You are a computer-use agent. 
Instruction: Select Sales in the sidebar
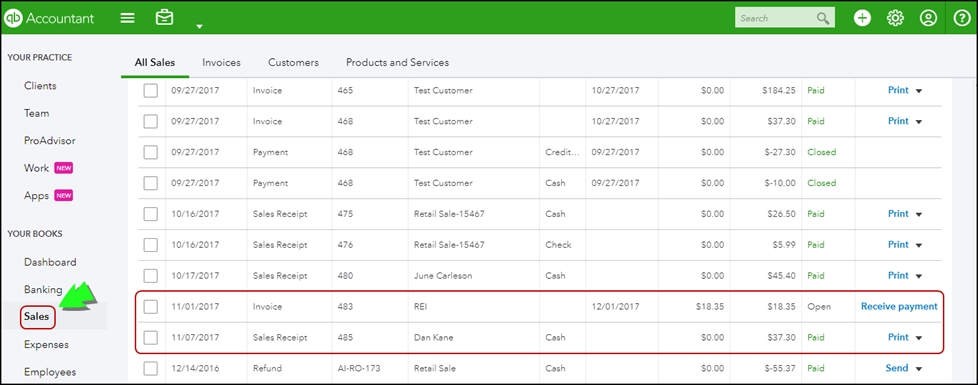37,317
